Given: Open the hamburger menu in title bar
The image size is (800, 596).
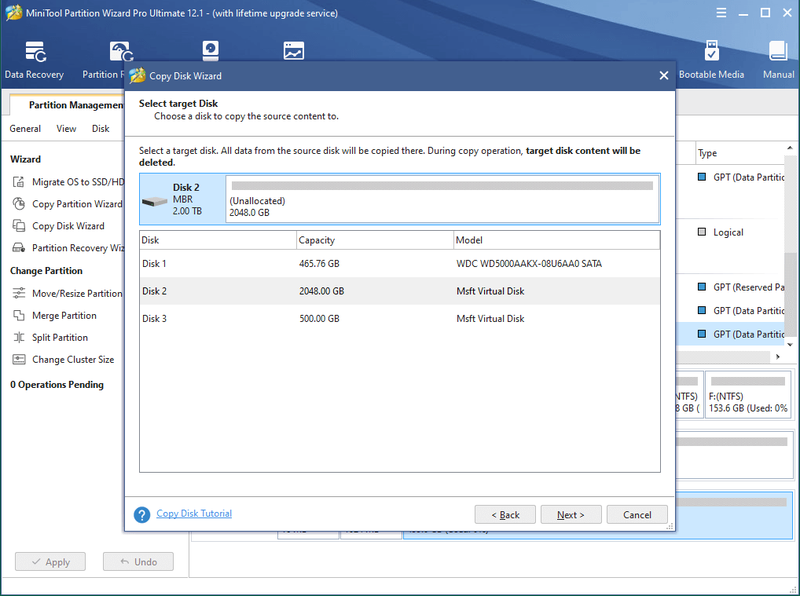Looking at the screenshot, I should (x=721, y=13).
